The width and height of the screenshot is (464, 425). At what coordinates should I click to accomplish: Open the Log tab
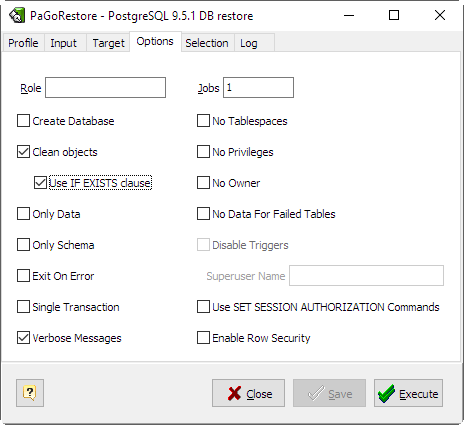249,43
